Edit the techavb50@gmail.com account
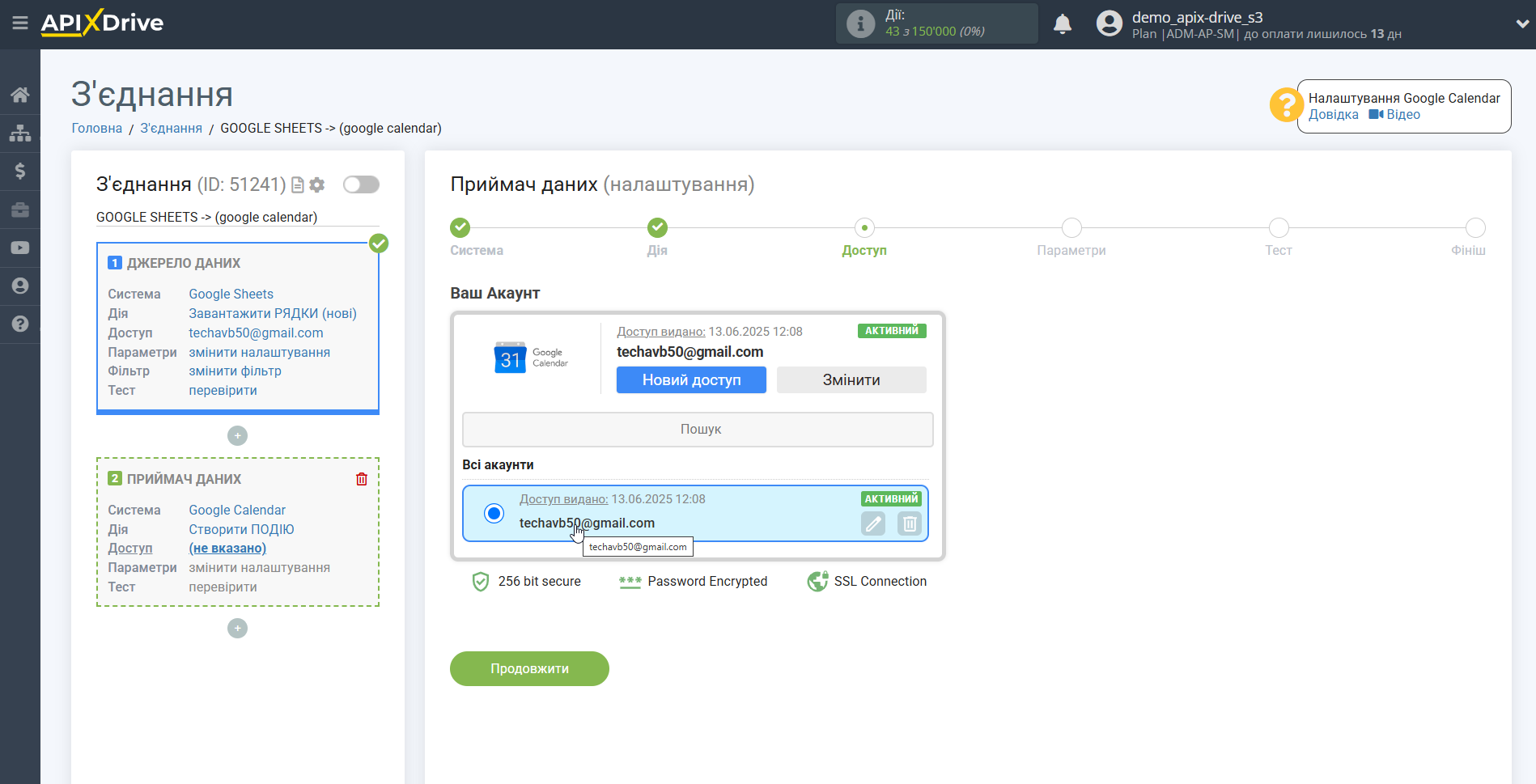The image size is (1536, 784). pos(873,523)
